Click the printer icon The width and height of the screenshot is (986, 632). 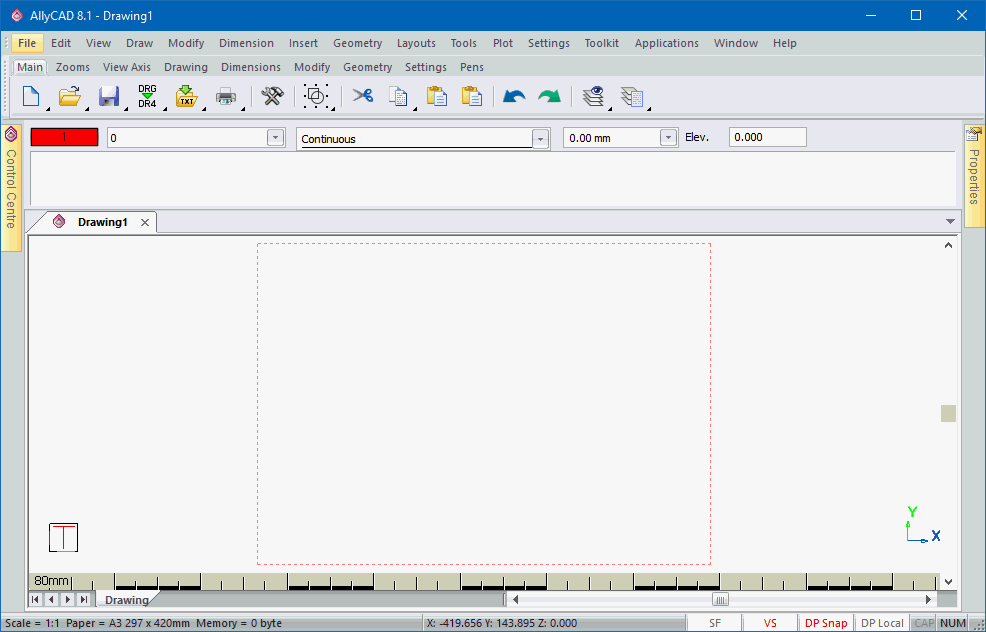pos(225,96)
